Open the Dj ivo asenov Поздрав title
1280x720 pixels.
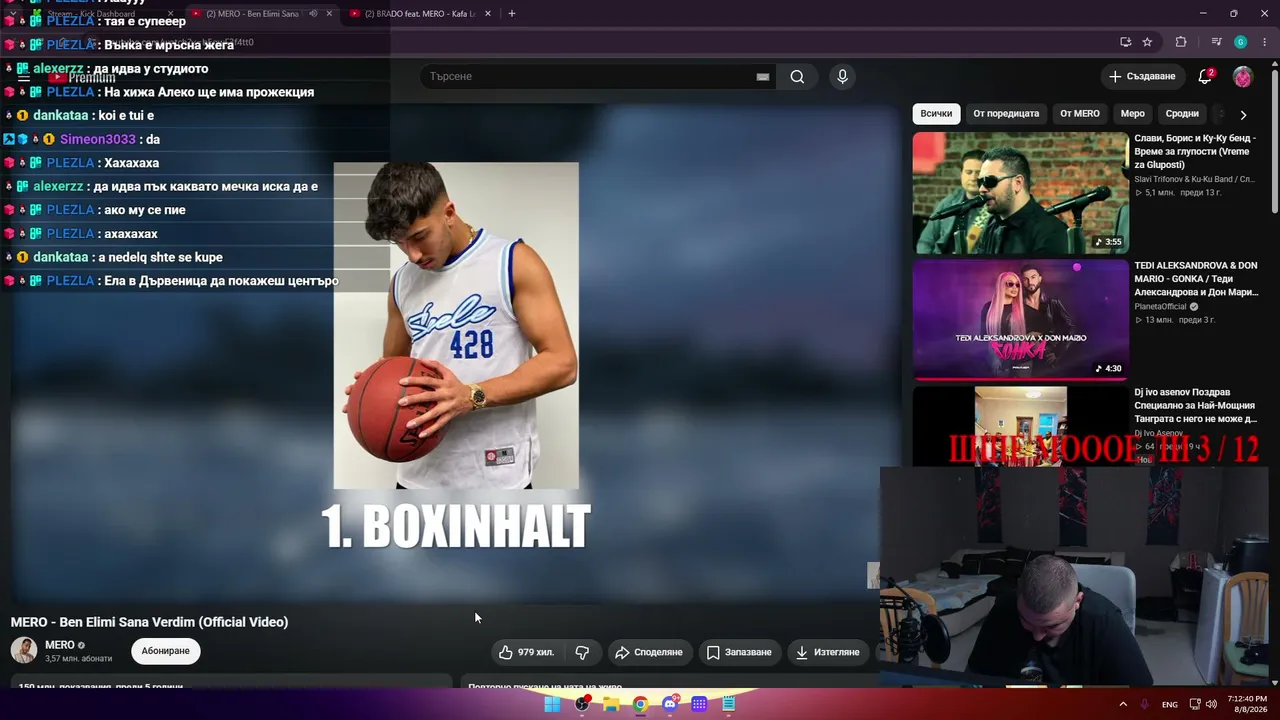click(1195, 406)
